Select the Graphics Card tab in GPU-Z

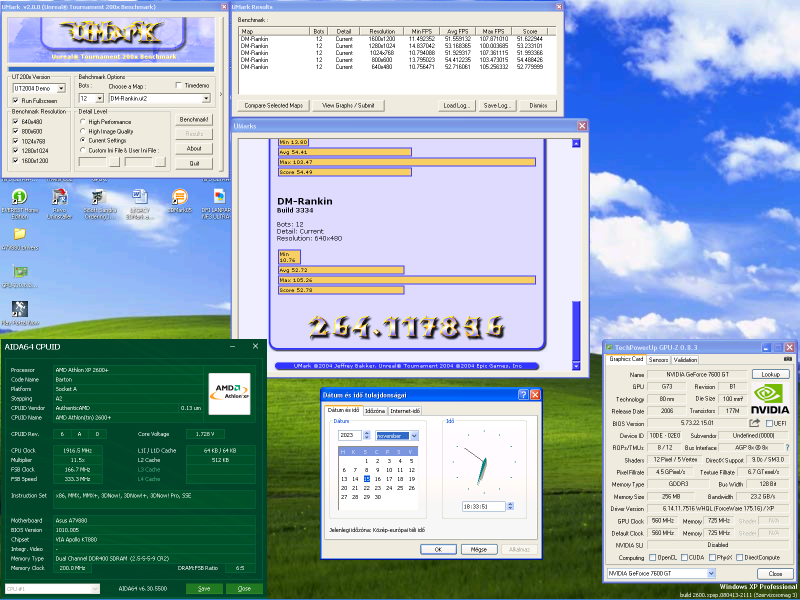tap(626, 359)
